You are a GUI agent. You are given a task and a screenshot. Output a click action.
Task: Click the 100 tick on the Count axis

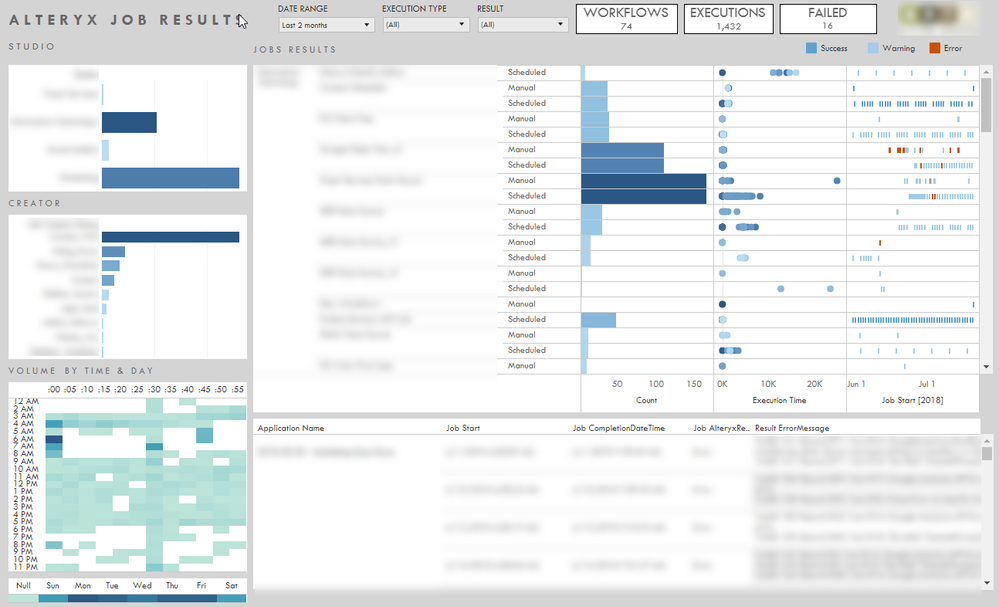[656, 384]
